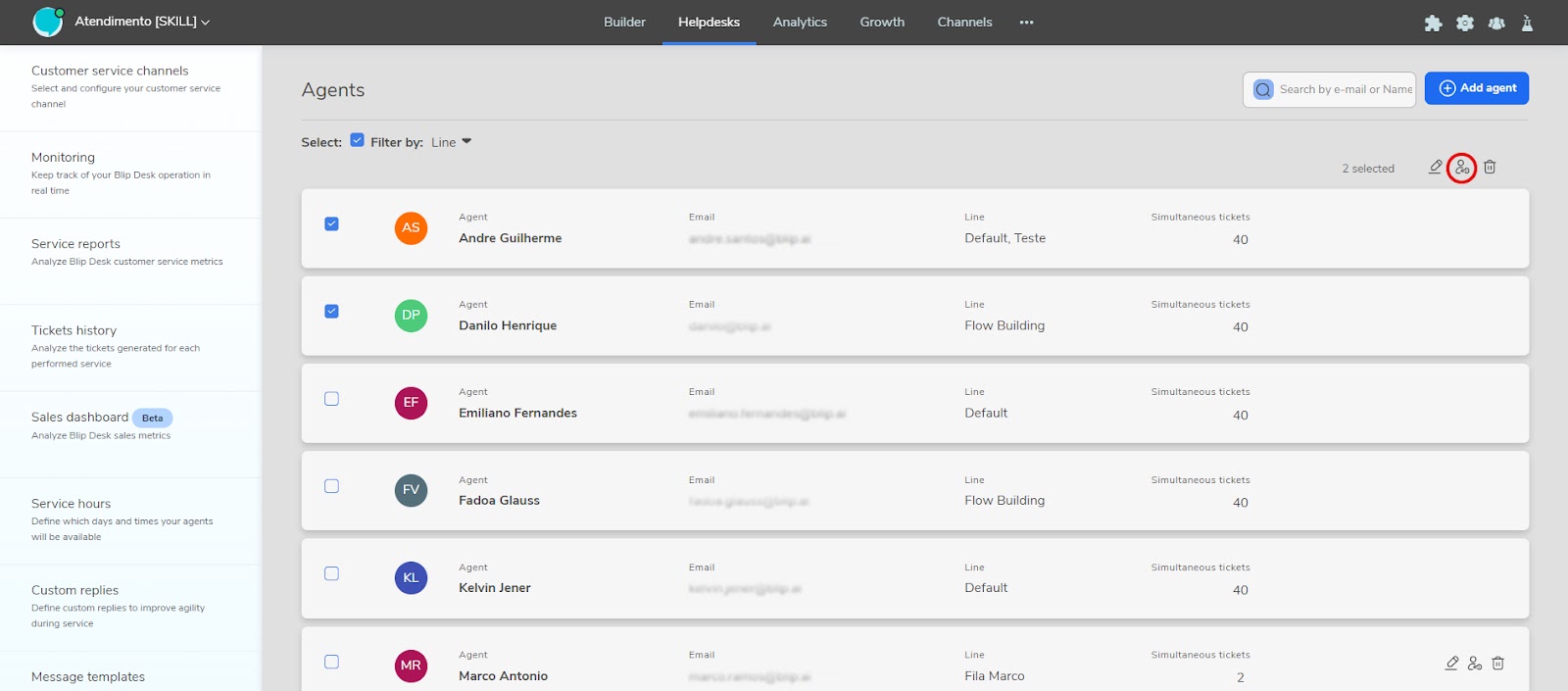This screenshot has width=1568, height=691.
Task: Open Service reports in the sidebar
Action: pos(76,244)
